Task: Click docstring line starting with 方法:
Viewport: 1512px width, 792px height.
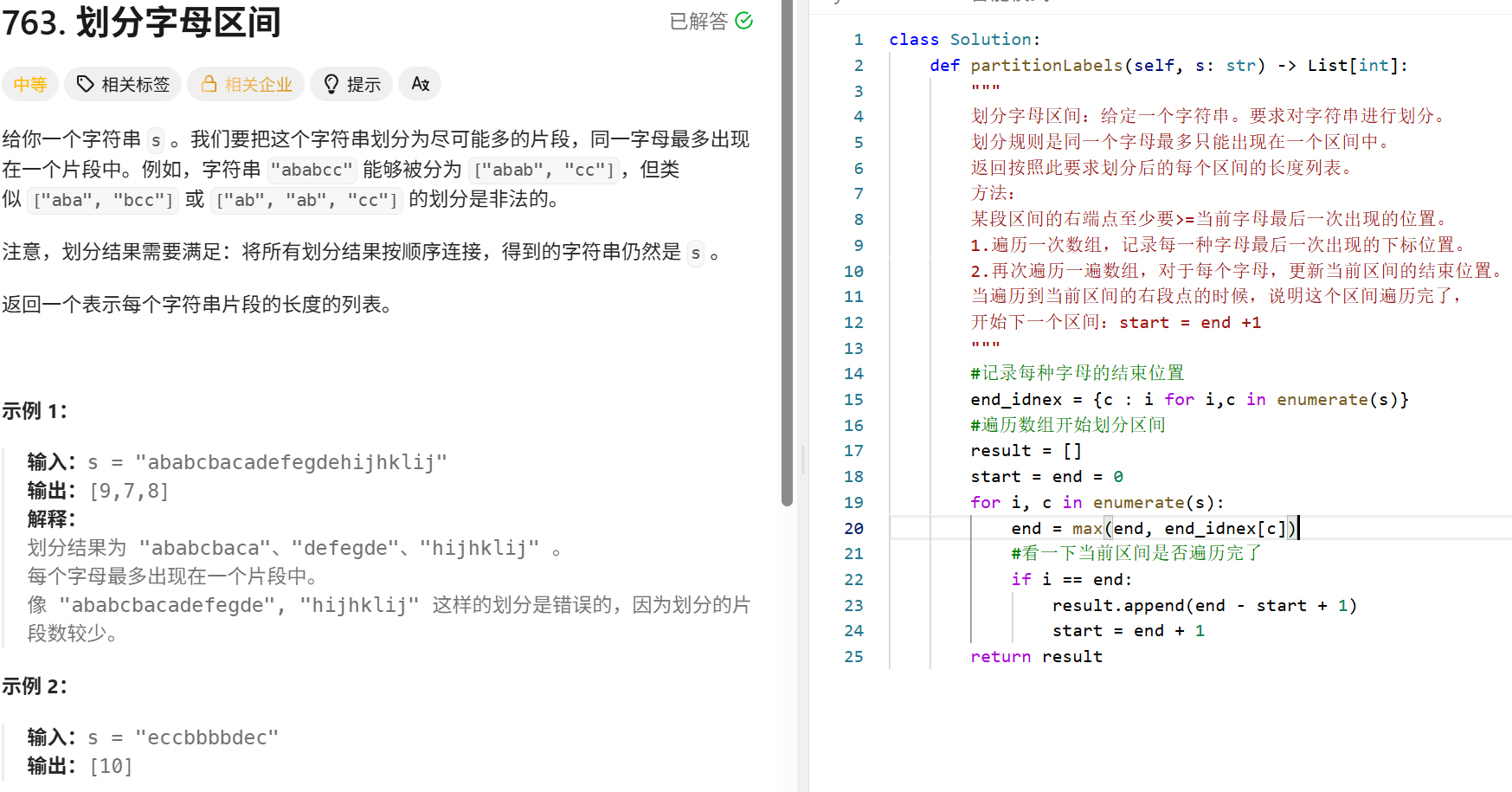Action: (x=993, y=194)
